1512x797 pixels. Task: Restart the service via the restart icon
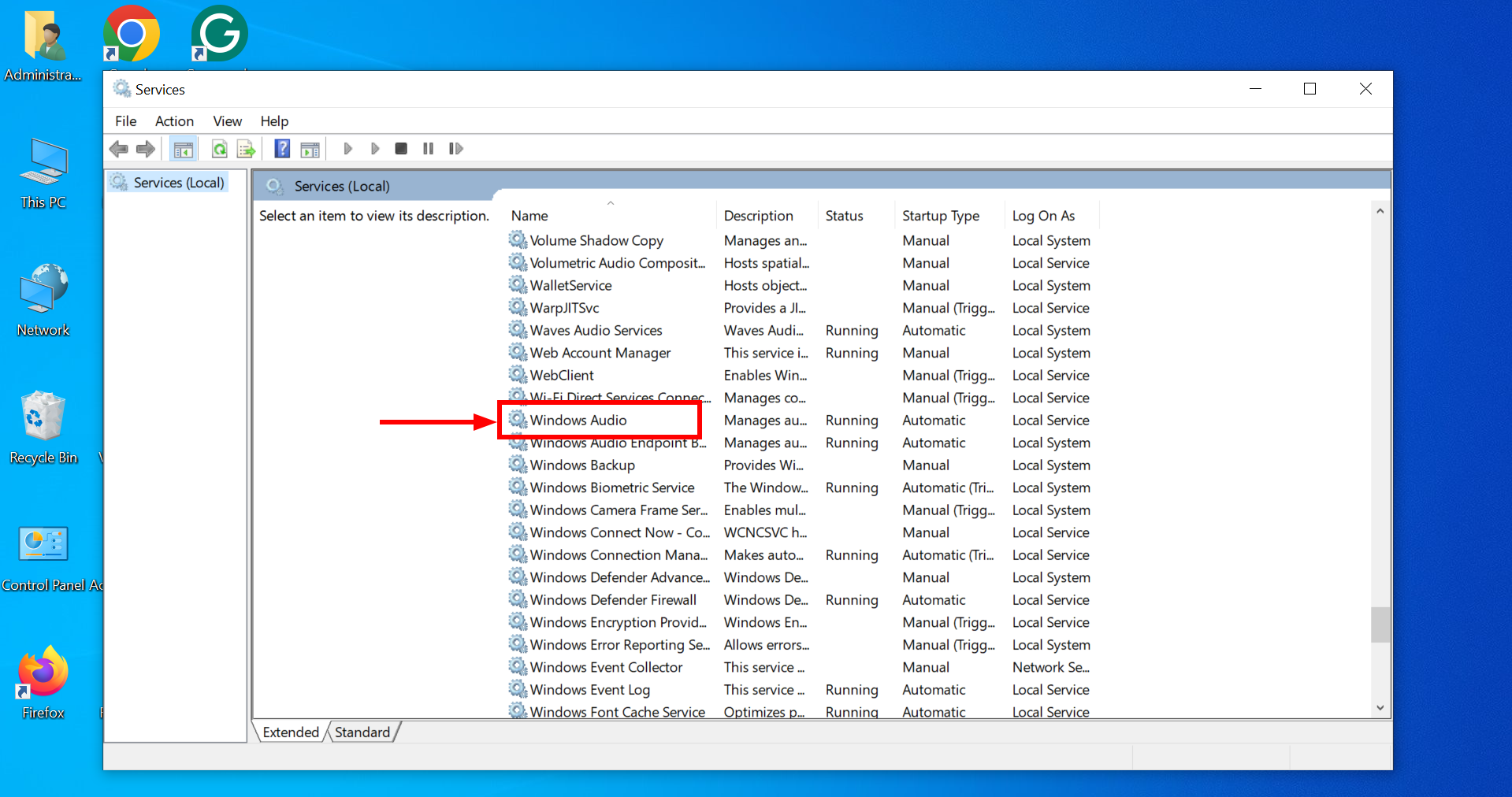click(456, 148)
